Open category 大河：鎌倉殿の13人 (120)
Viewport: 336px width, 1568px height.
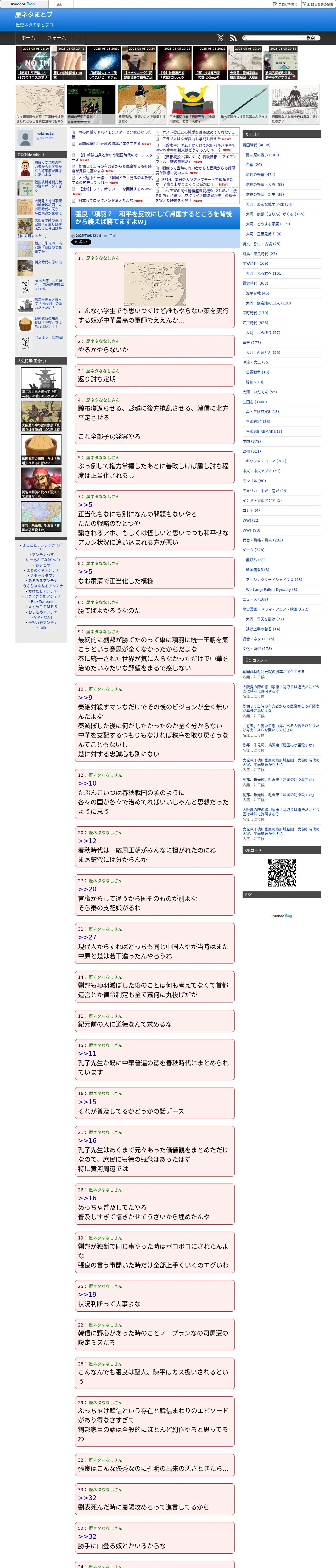click(x=268, y=303)
